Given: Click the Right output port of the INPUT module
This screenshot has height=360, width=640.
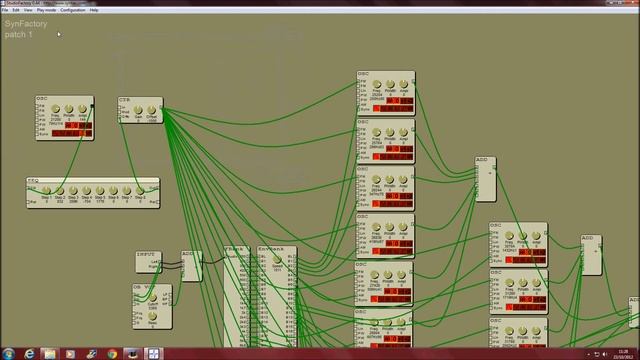Looking at the screenshot, I should click(160, 267).
